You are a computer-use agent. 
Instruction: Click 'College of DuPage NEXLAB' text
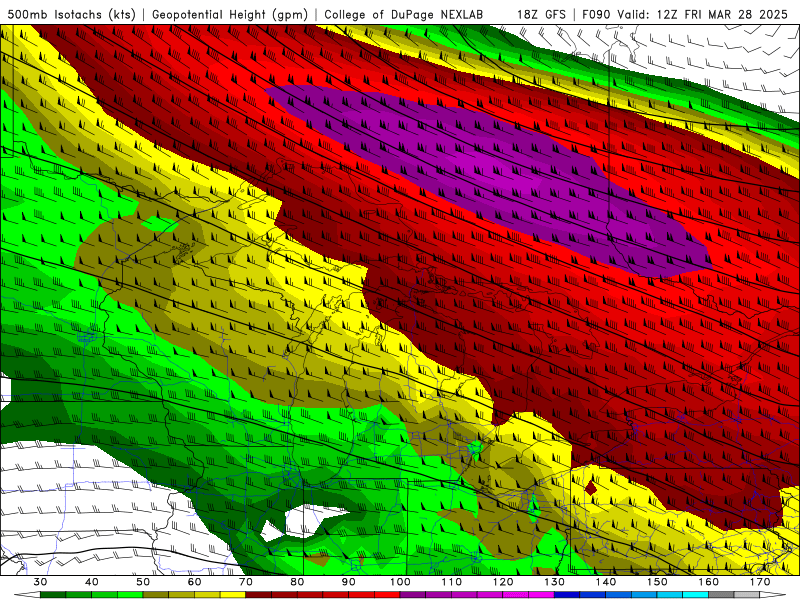pyautogui.click(x=404, y=15)
